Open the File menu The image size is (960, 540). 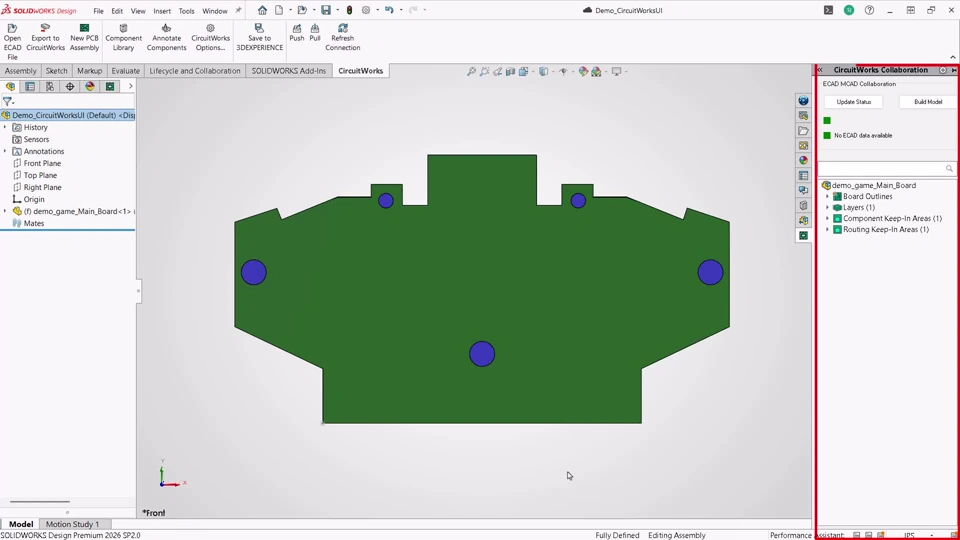point(98,11)
